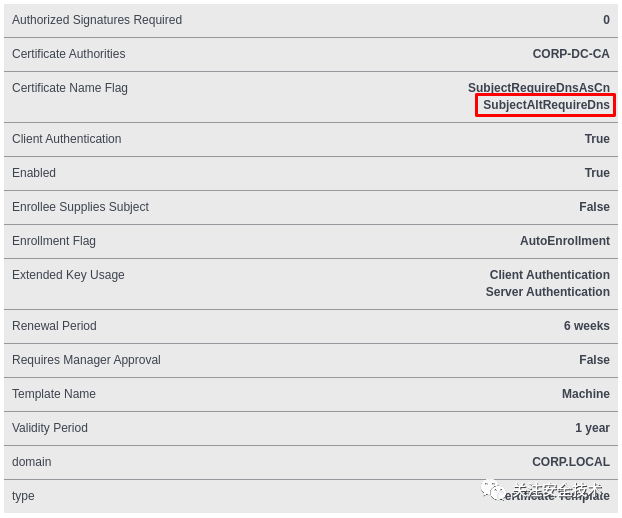Select the Machine template name value
Viewport: 622px width, 518px height.
click(586, 394)
